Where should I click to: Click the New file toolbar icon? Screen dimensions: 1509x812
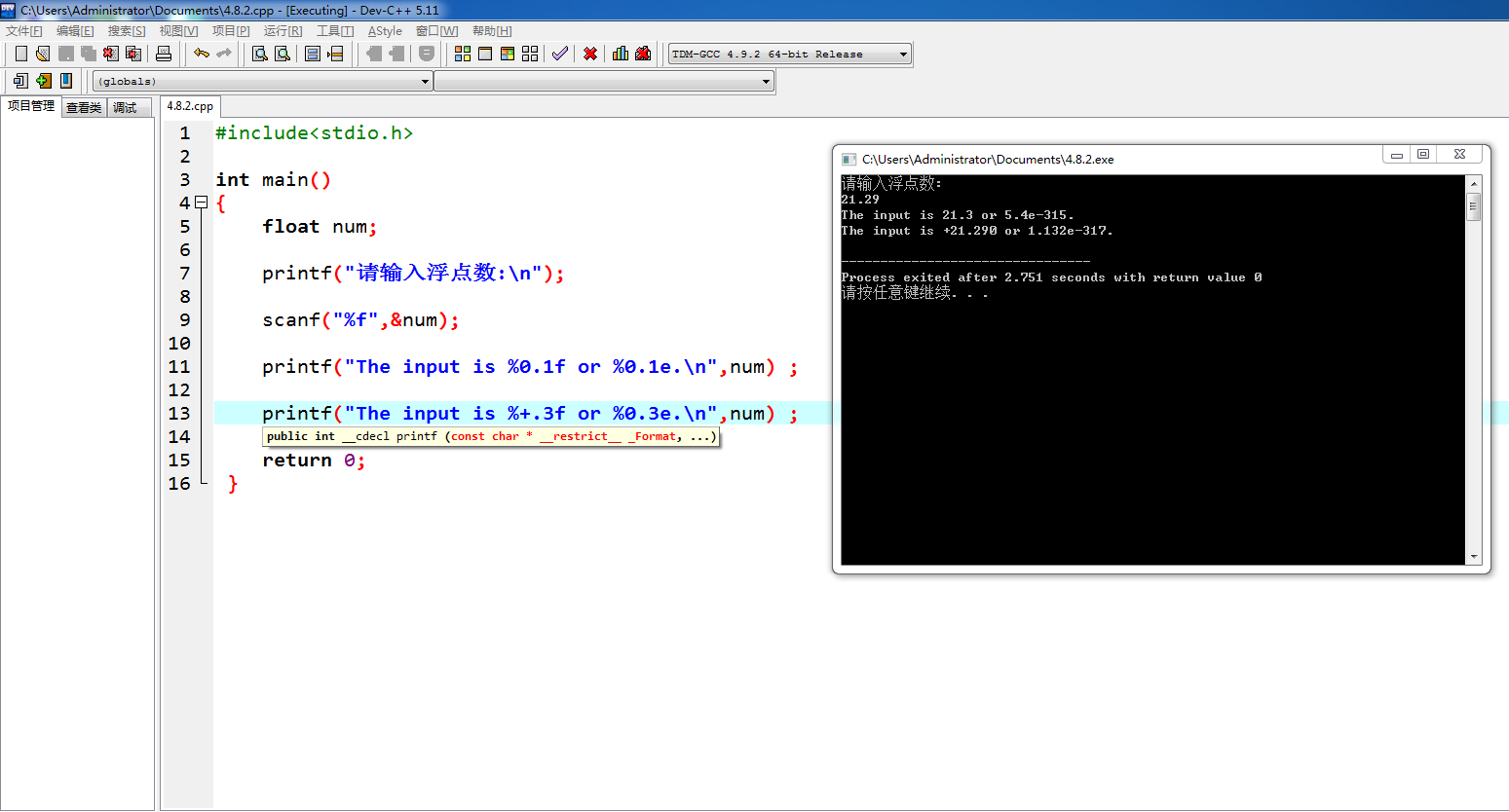pyautogui.click(x=20, y=54)
